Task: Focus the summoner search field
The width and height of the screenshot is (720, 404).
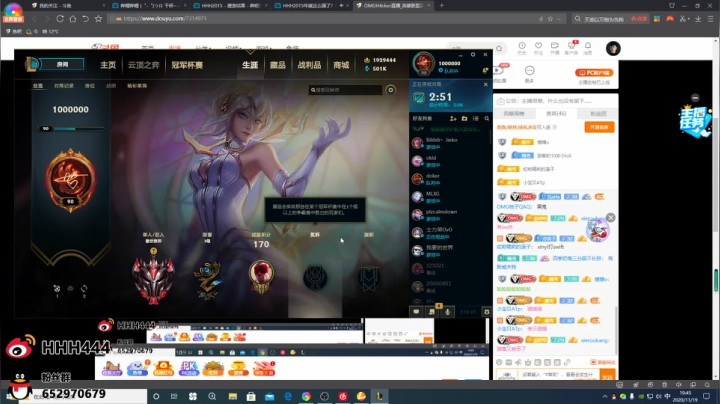Action: [345, 90]
